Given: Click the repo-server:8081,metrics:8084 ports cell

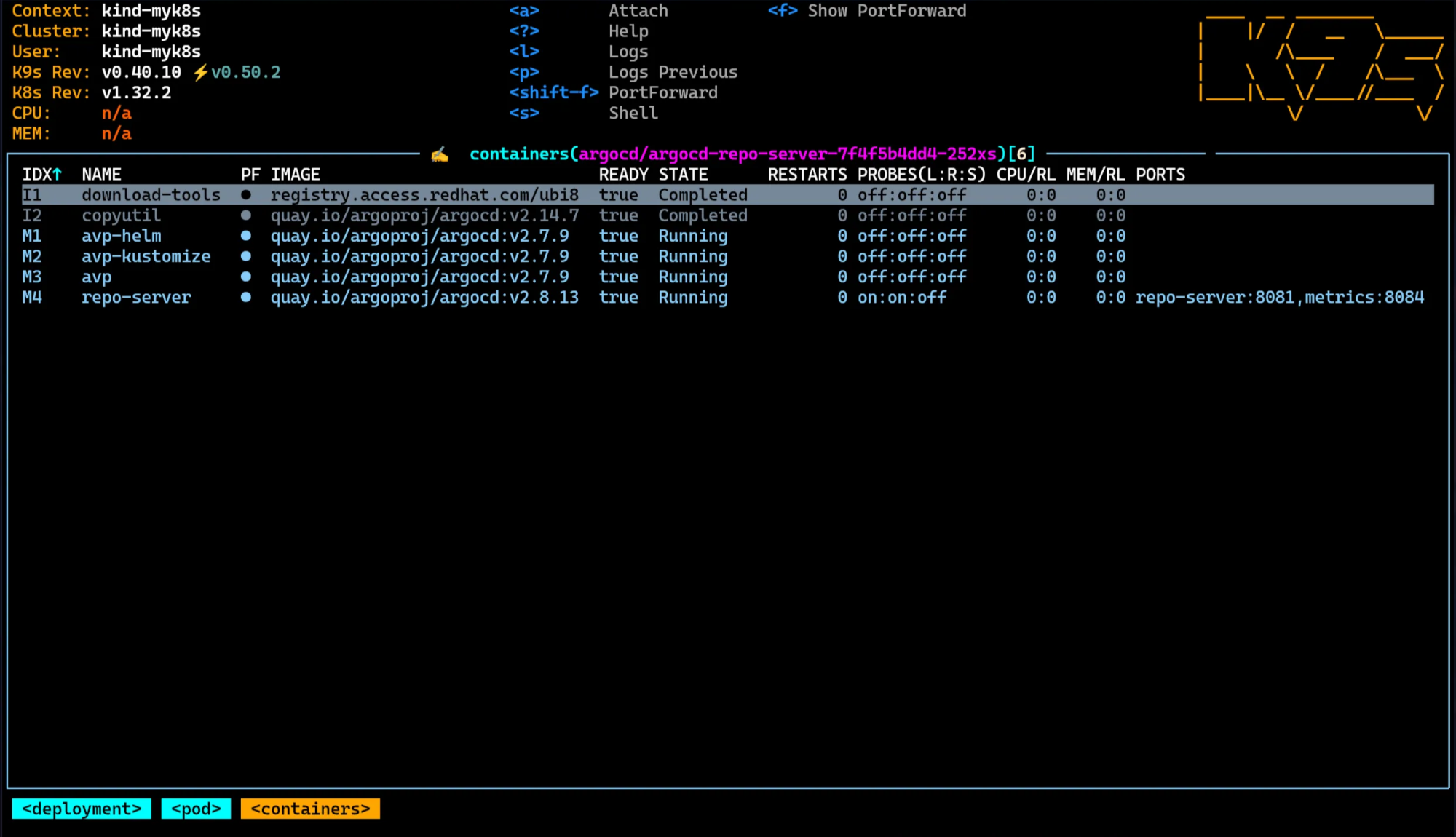Looking at the screenshot, I should 1280,297.
